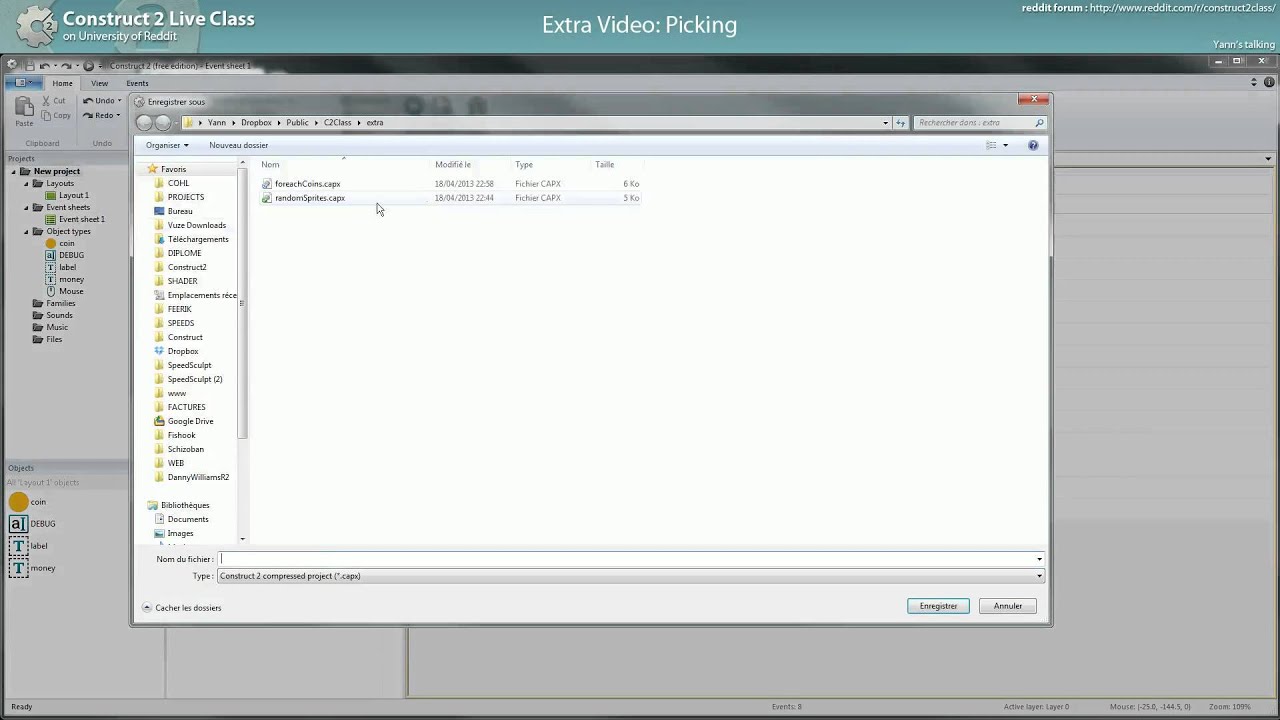The height and width of the screenshot is (720, 1280).
Task: Click the Annuler button
Action: tap(1008, 606)
